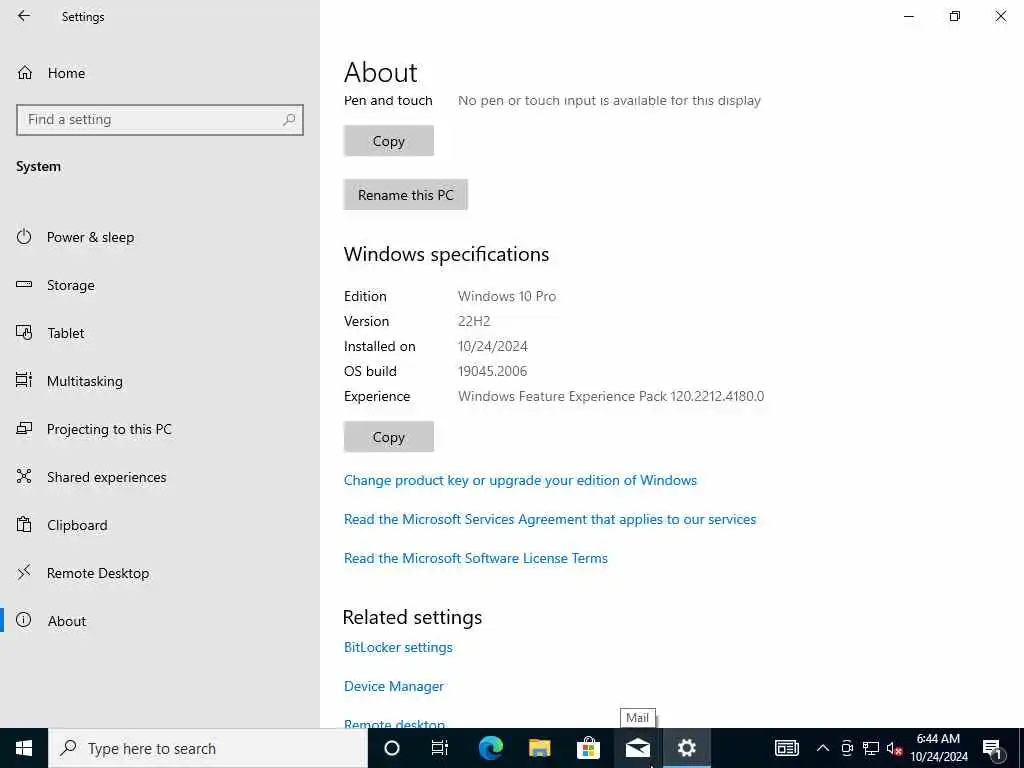The width and height of the screenshot is (1024, 768).
Task: Open Cortana from the taskbar
Action: click(x=392, y=748)
